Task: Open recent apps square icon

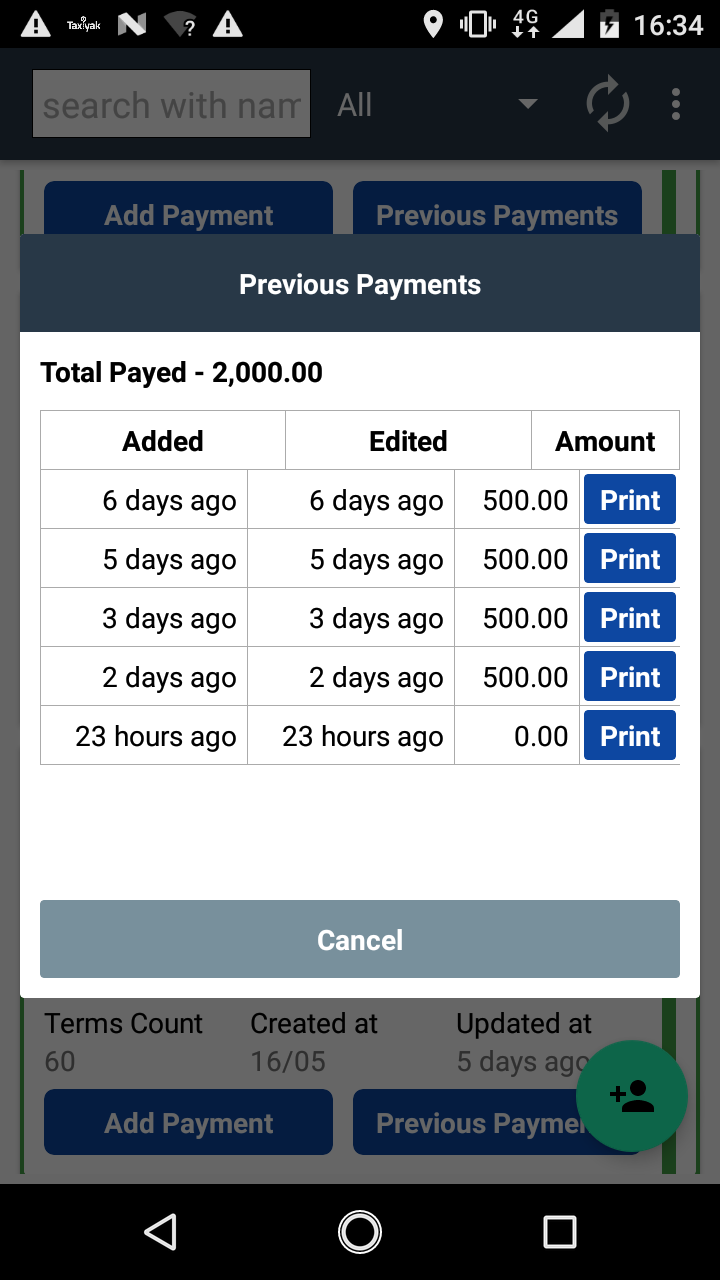Action: tap(559, 1232)
